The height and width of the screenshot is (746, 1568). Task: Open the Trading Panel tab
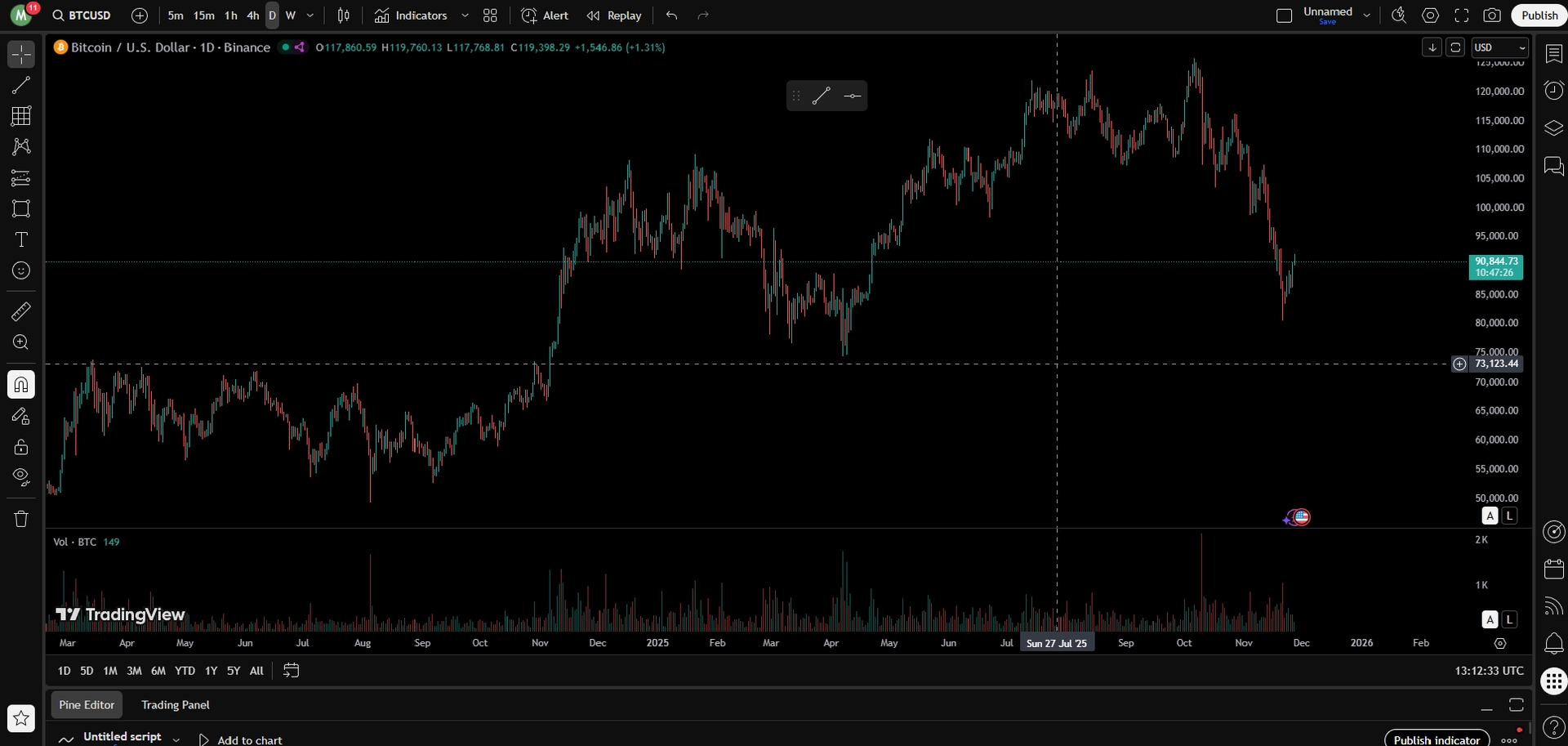(176, 704)
